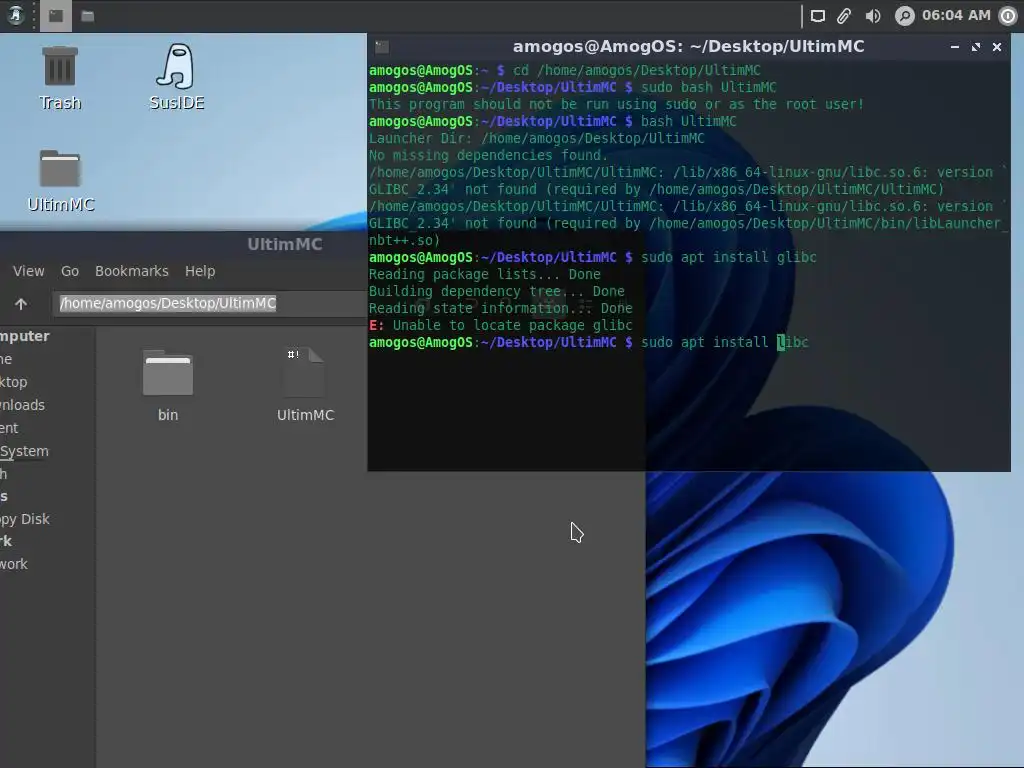Maximize the terminal window
The height and width of the screenshot is (768, 1024).
[976, 47]
